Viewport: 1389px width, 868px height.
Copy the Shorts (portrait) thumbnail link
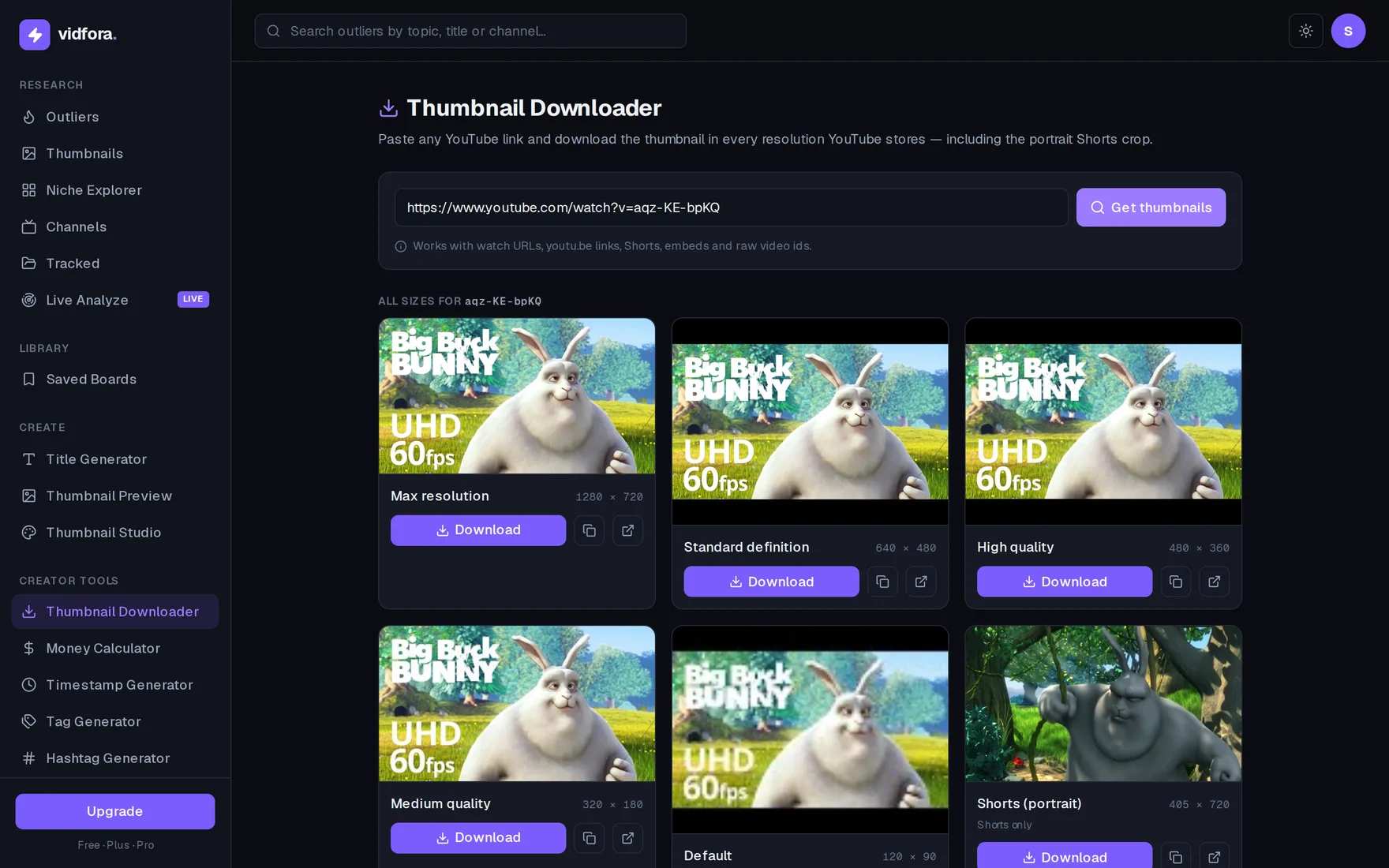pos(1176,856)
